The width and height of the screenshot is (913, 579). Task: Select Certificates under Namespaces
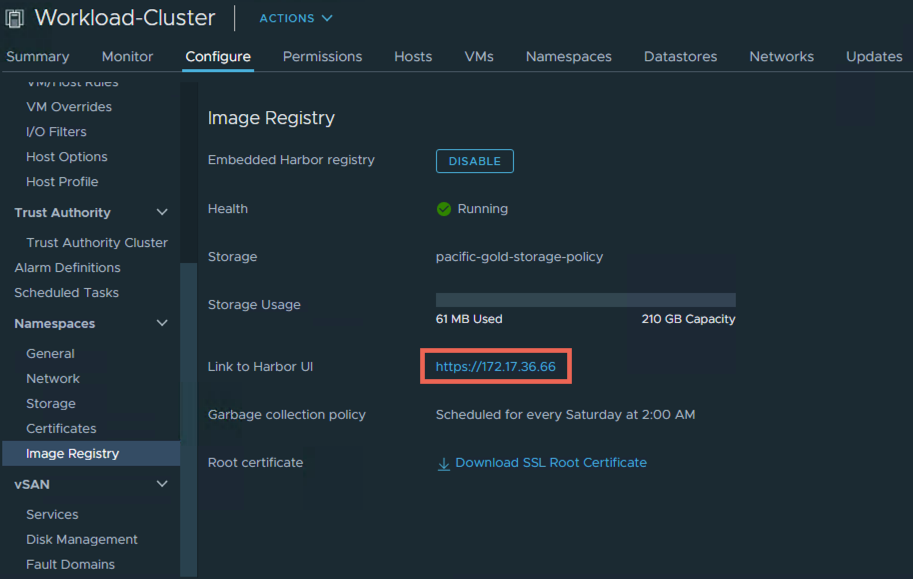tap(62, 428)
